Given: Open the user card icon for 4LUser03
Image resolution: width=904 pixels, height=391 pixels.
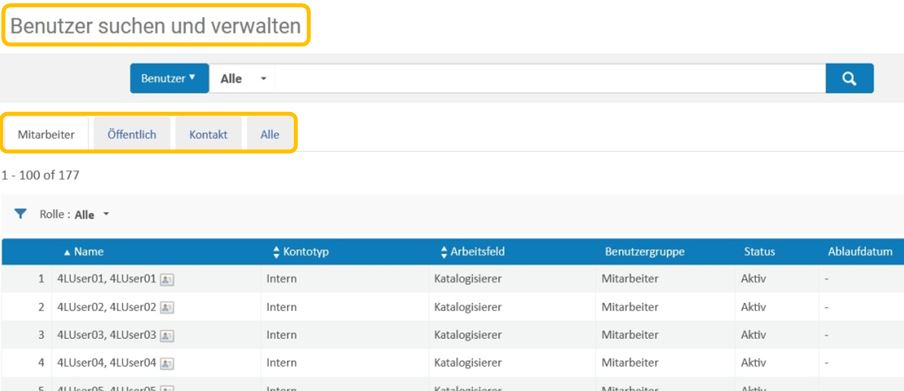Looking at the screenshot, I should (x=167, y=335).
